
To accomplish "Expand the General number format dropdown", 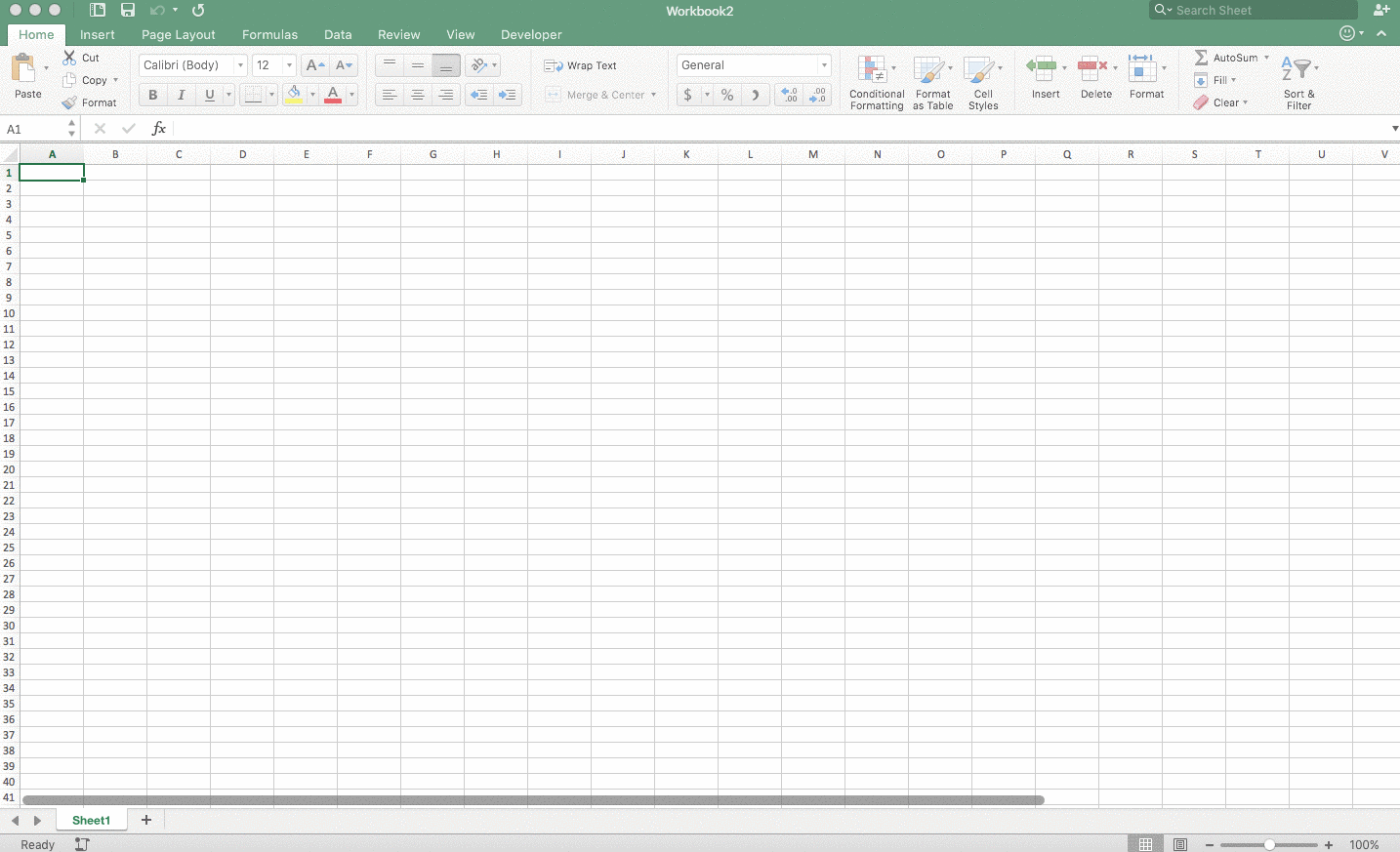I will tap(824, 65).
